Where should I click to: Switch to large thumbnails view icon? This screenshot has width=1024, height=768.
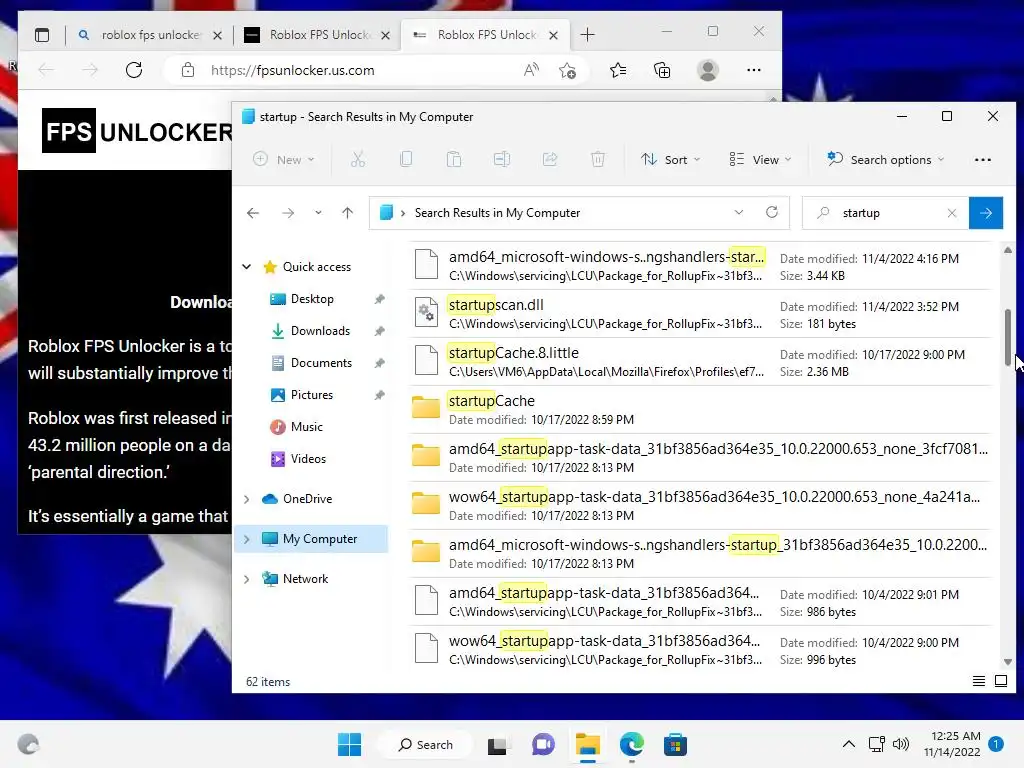[1000, 681]
